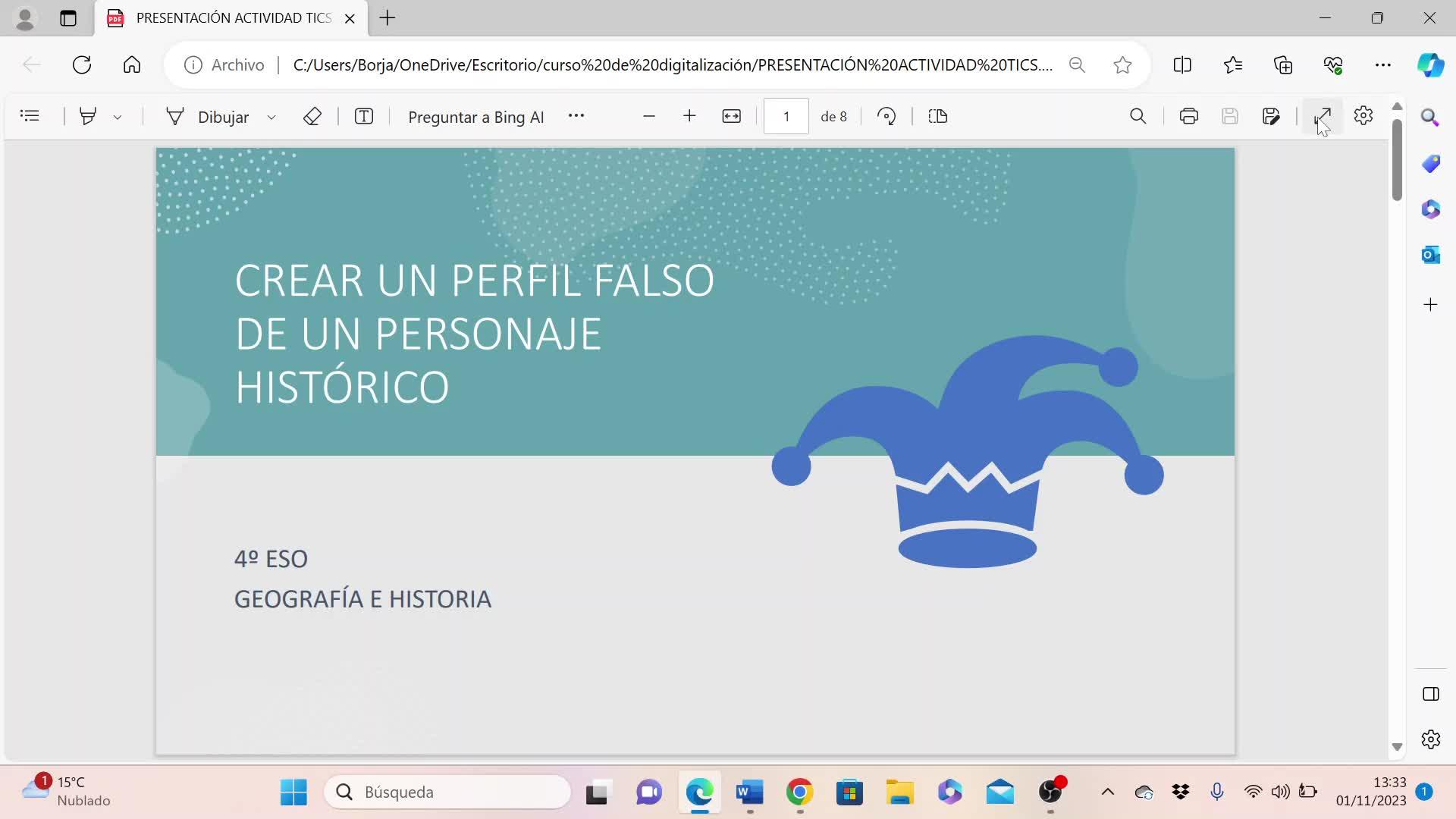
Task: Expand the Highlight tool dropdown arrow
Action: tap(118, 118)
